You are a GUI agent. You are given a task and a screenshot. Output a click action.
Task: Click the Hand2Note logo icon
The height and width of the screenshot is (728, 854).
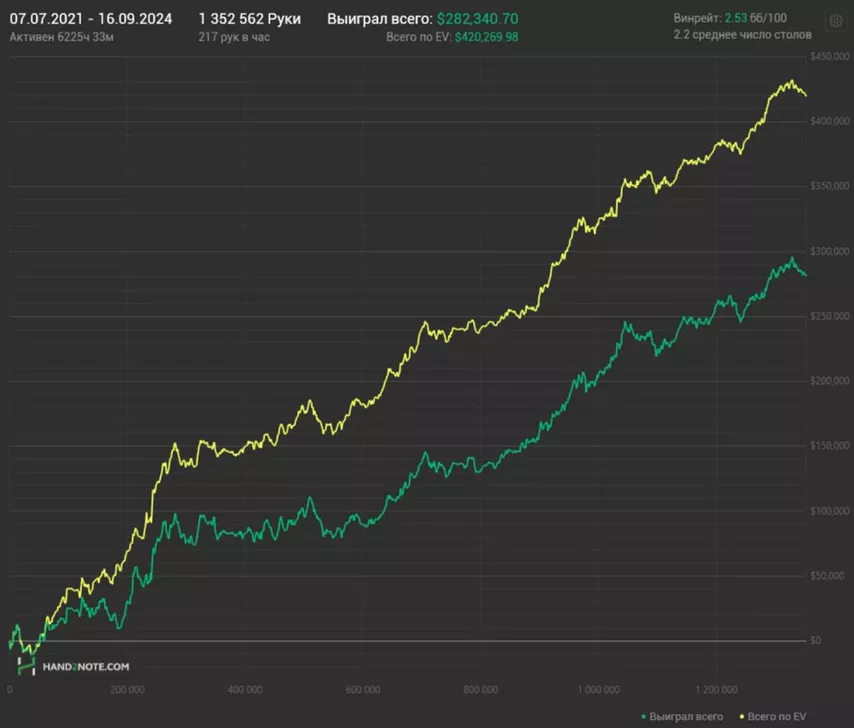[x=23, y=665]
